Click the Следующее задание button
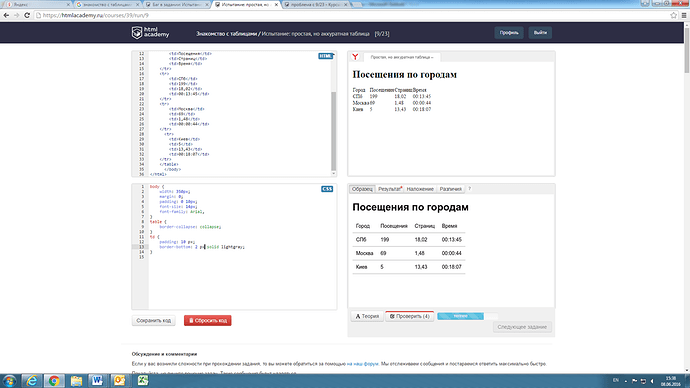690x388 pixels. tap(522, 327)
